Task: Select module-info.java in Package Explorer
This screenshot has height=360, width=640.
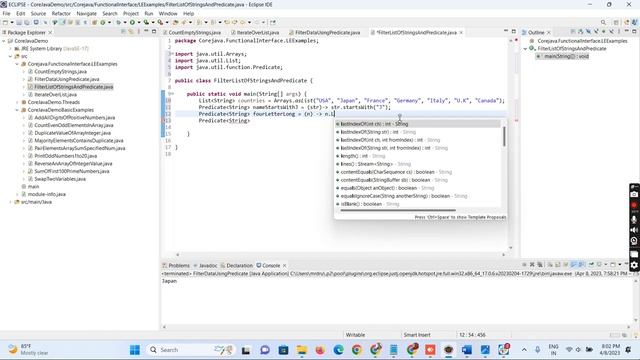Action: [47, 194]
